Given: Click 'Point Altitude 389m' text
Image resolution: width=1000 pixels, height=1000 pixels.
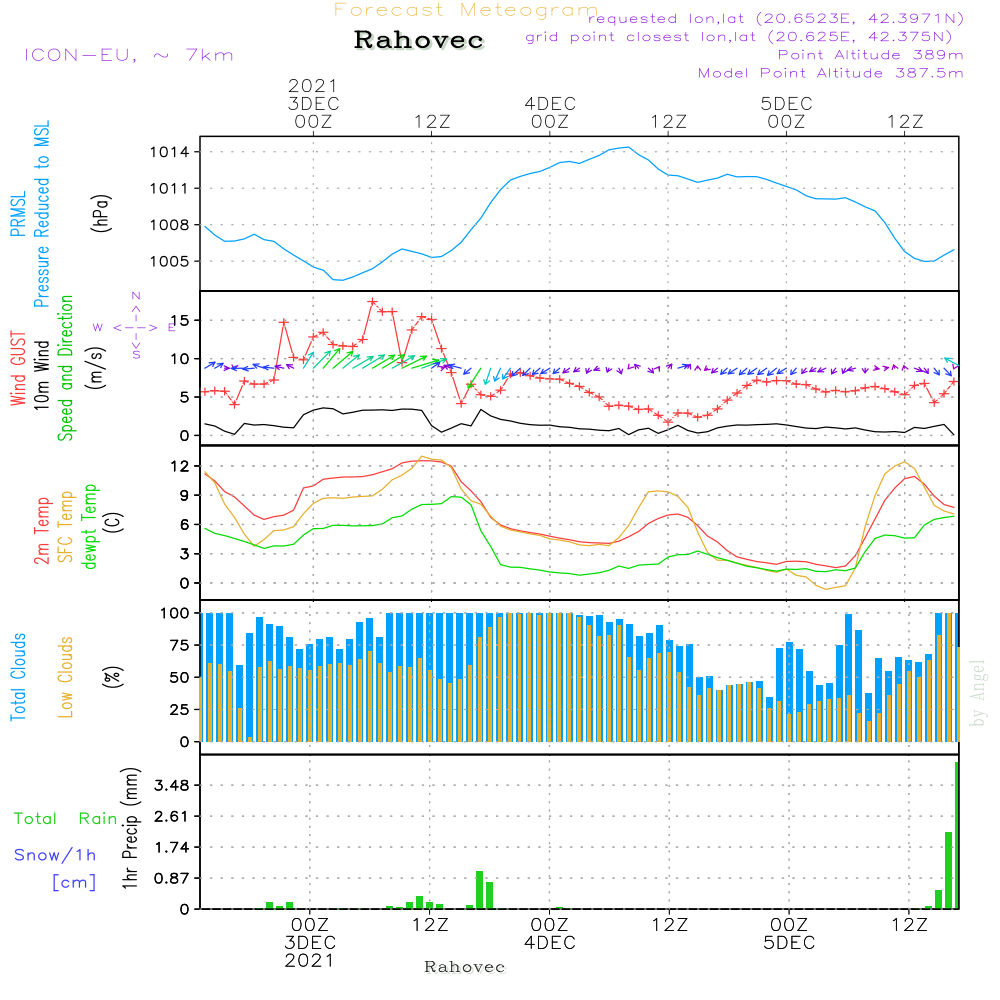Looking at the screenshot, I should 871,55.
